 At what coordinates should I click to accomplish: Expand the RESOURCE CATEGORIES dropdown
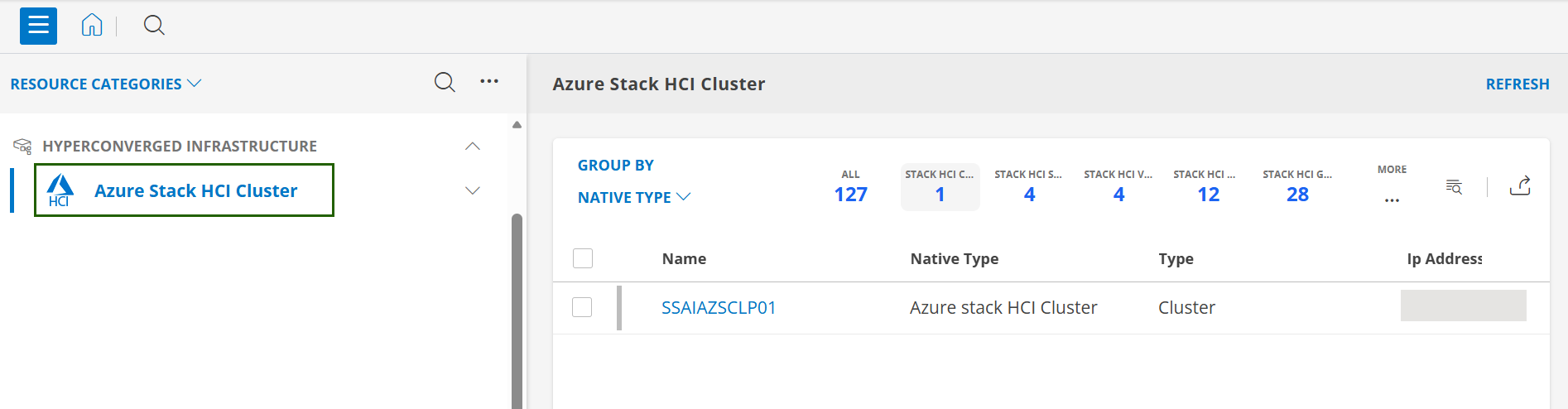coord(105,84)
